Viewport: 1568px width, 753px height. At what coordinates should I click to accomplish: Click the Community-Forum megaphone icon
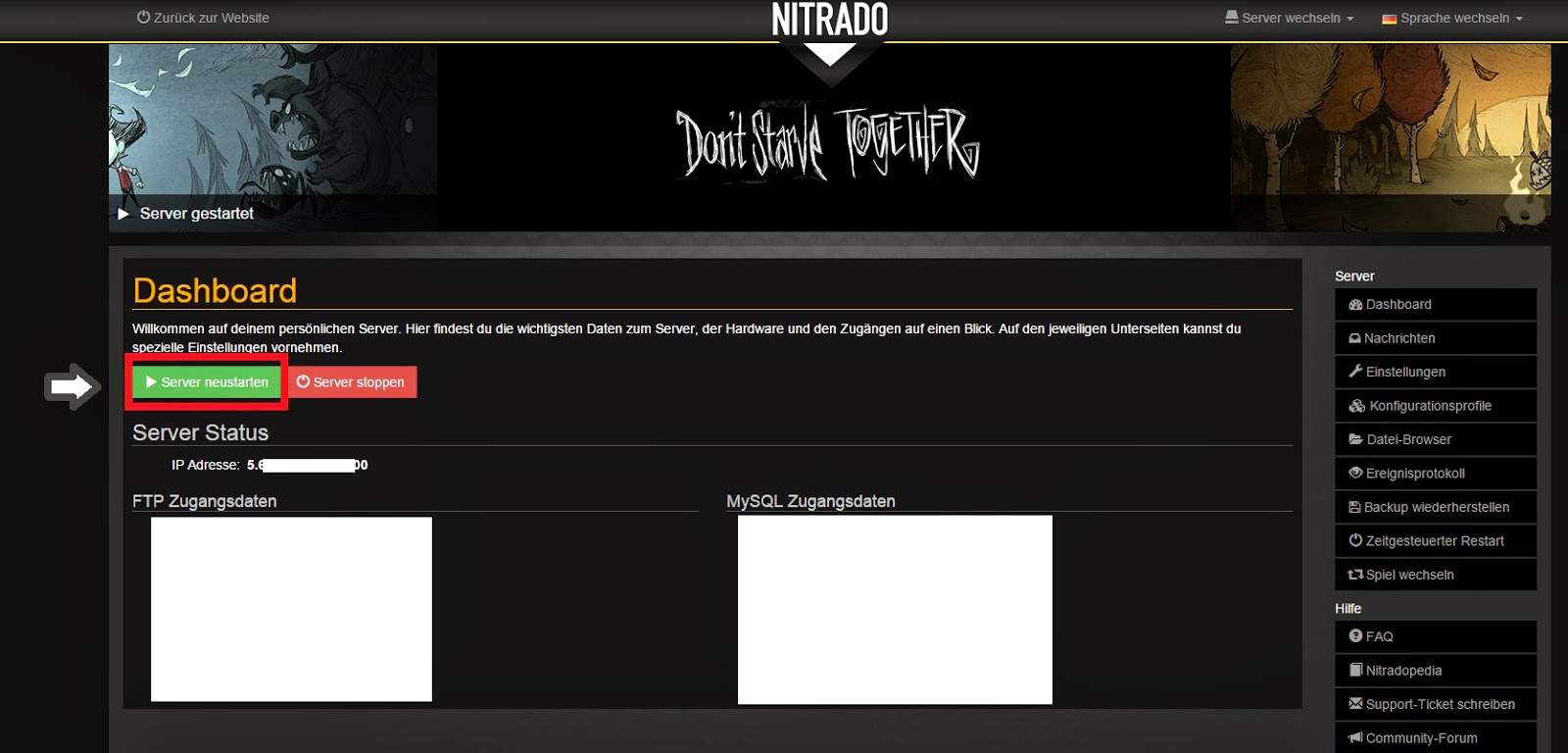1355,737
